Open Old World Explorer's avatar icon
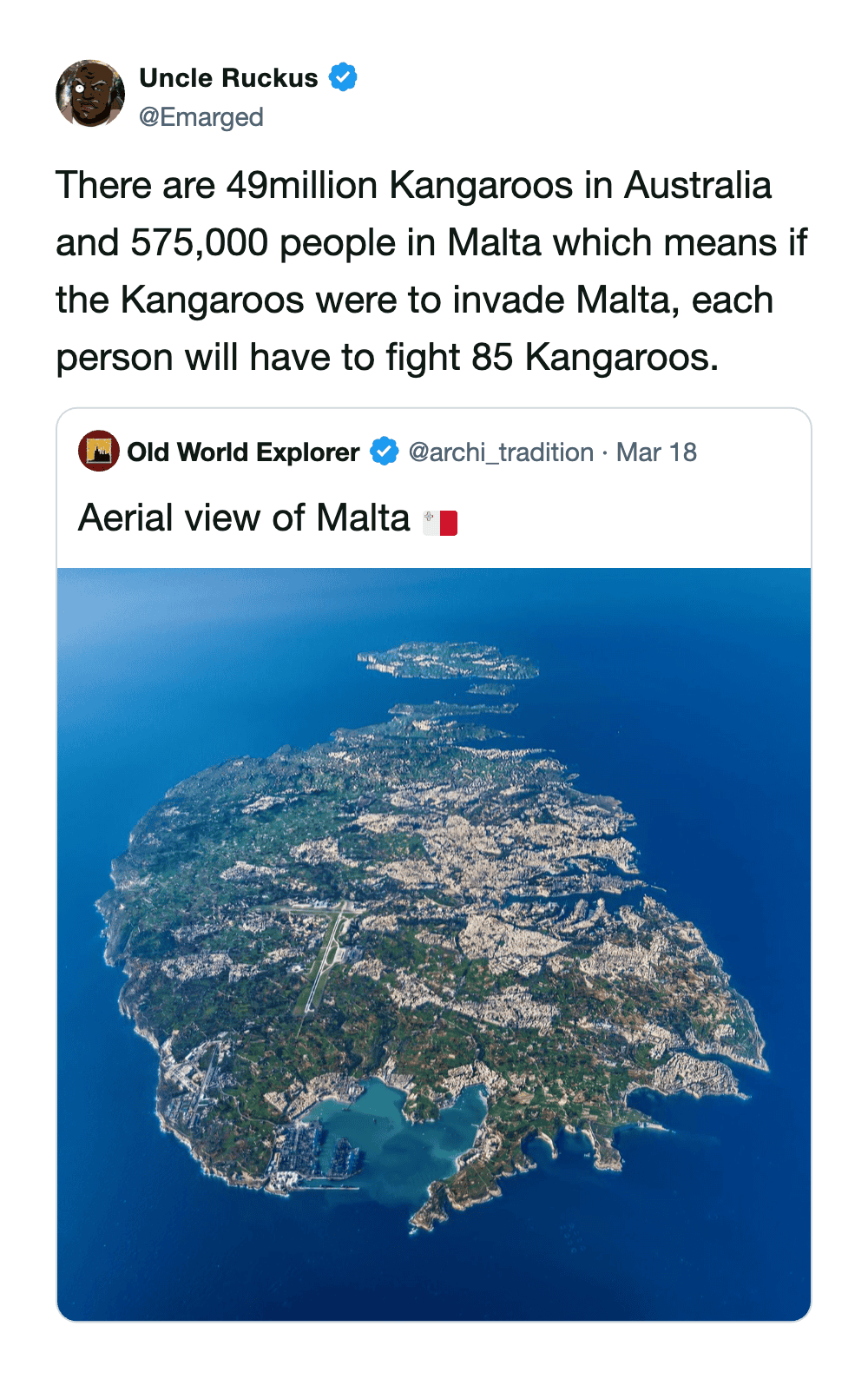Viewport: 868px width, 1379px height. [98, 451]
